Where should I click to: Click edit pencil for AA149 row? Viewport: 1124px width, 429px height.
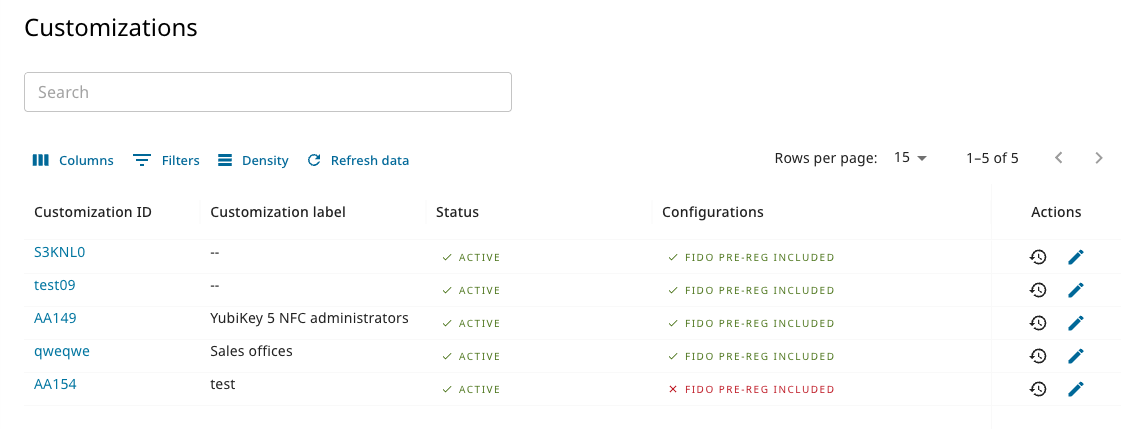point(1076,323)
